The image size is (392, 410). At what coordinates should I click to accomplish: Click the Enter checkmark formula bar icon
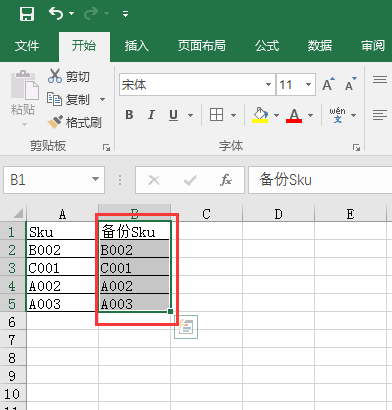pyautogui.click(x=190, y=180)
